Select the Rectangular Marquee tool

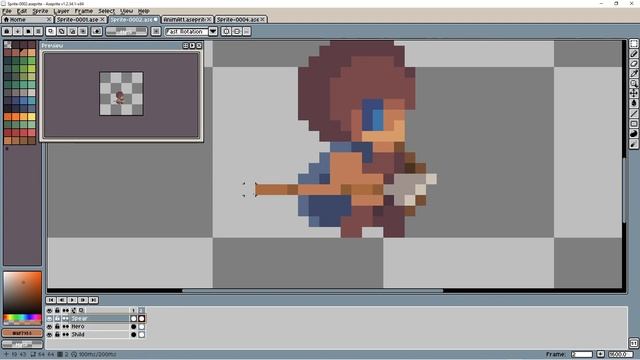(x=633, y=44)
